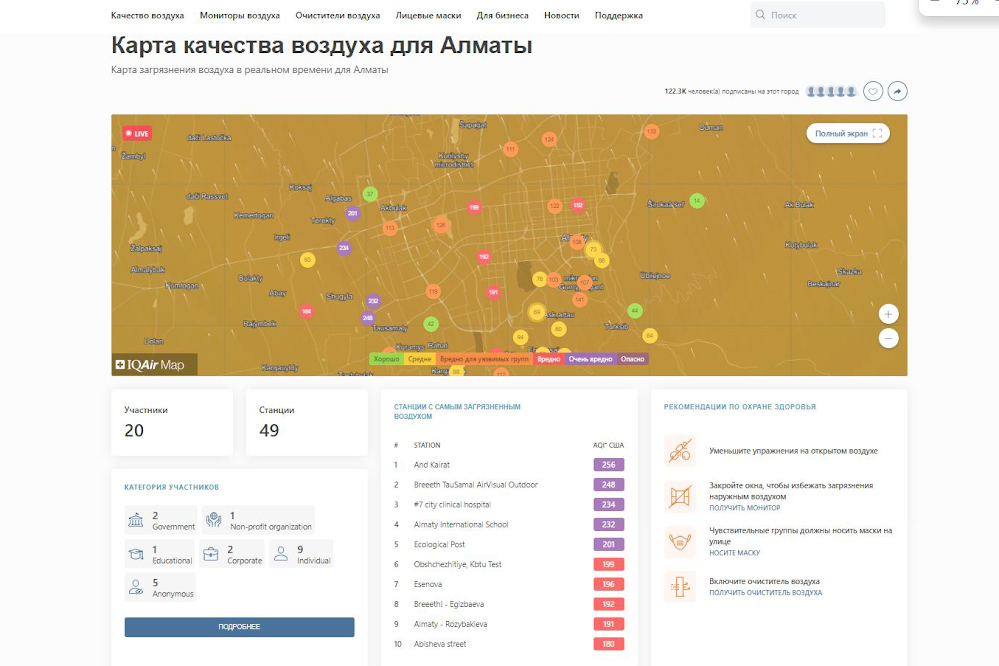Click the ПОДРОБНЕЕ button
This screenshot has width=999, height=666.
[x=239, y=627]
